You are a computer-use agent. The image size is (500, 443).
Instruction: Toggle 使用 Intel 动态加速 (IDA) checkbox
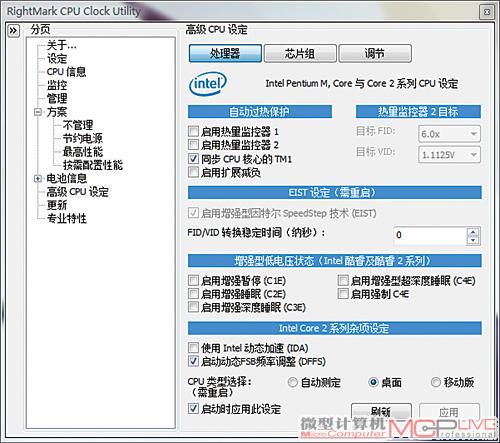(x=193, y=348)
